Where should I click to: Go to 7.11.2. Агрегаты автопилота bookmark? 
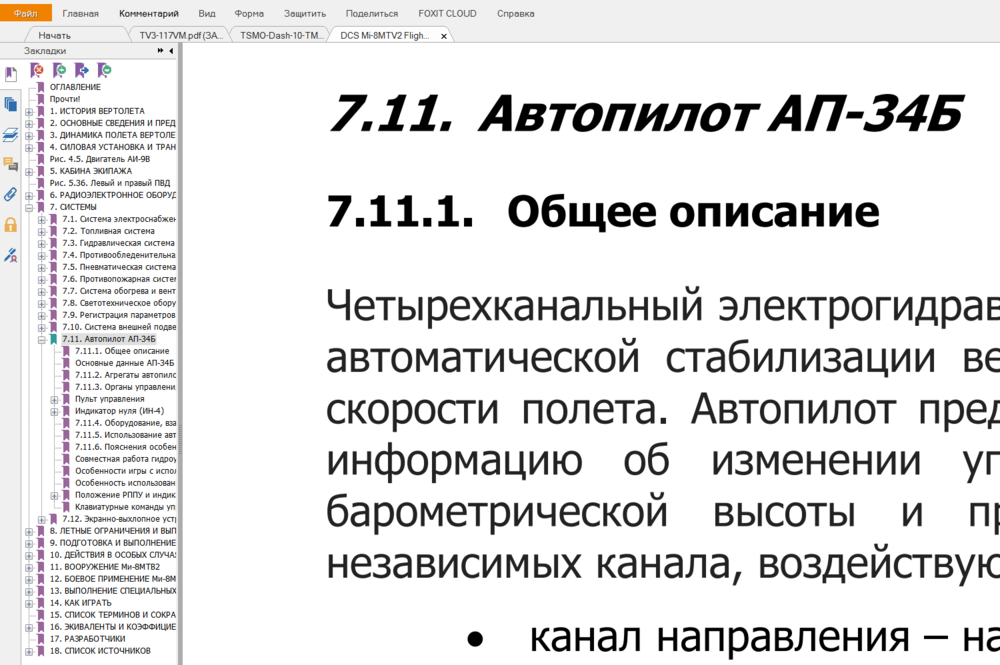coord(126,376)
